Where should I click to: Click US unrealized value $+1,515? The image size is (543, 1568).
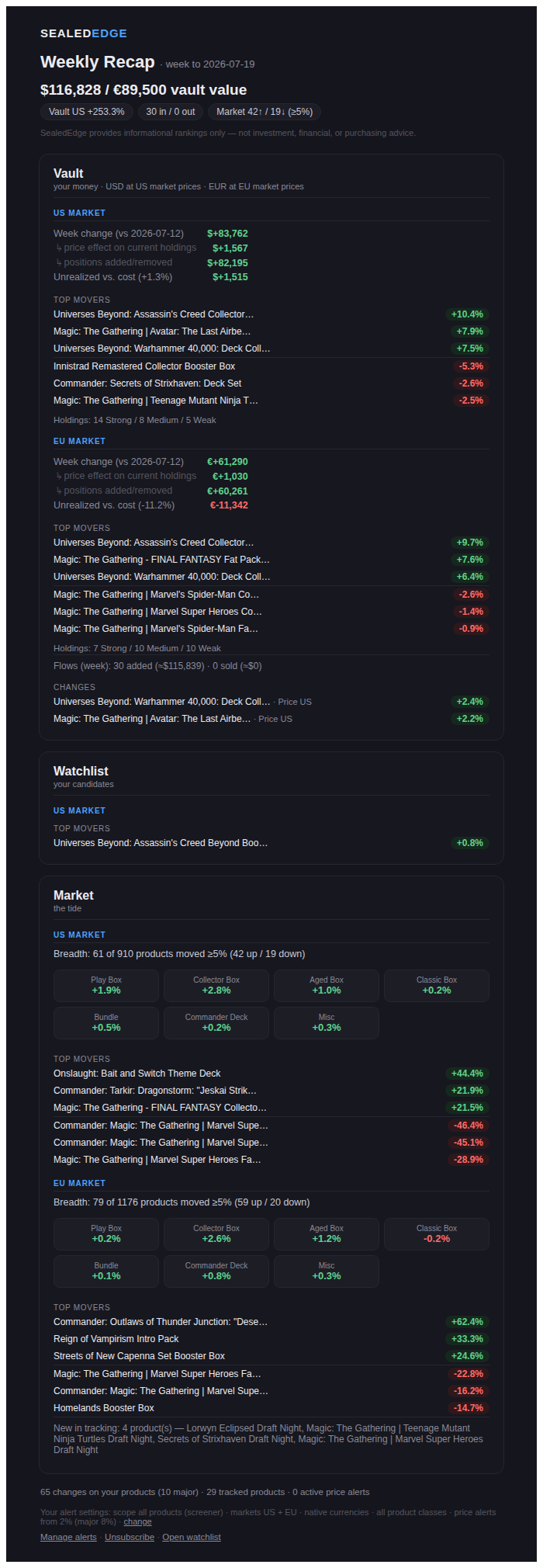pyautogui.click(x=230, y=277)
